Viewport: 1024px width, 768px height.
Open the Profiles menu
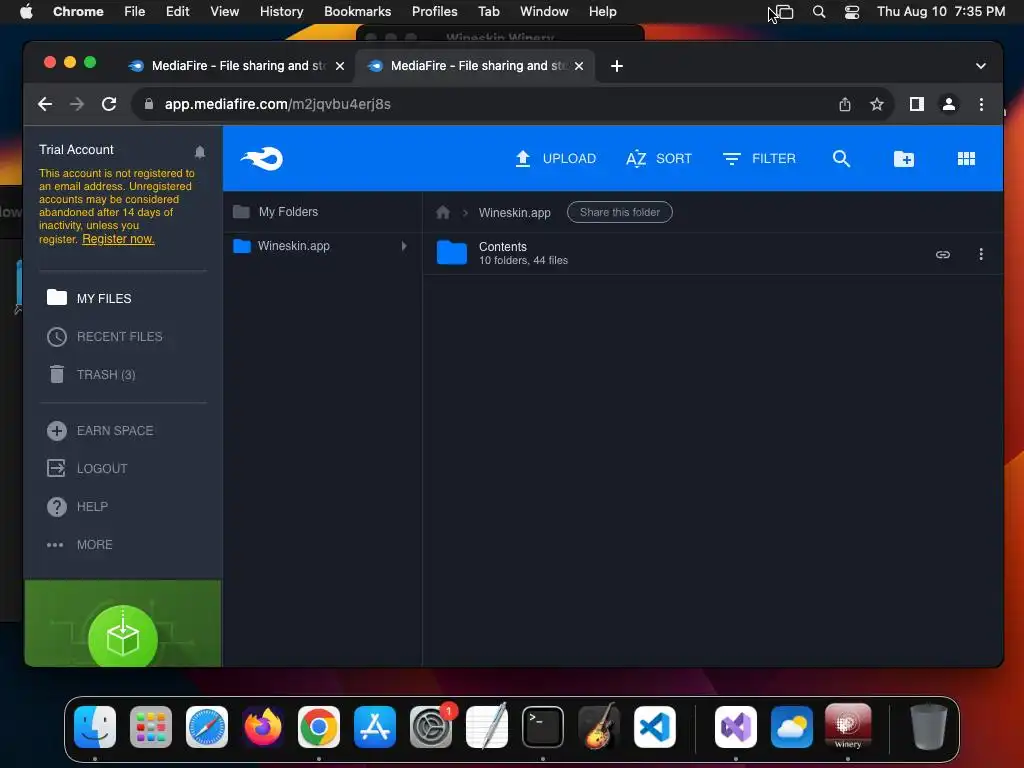pos(434,11)
